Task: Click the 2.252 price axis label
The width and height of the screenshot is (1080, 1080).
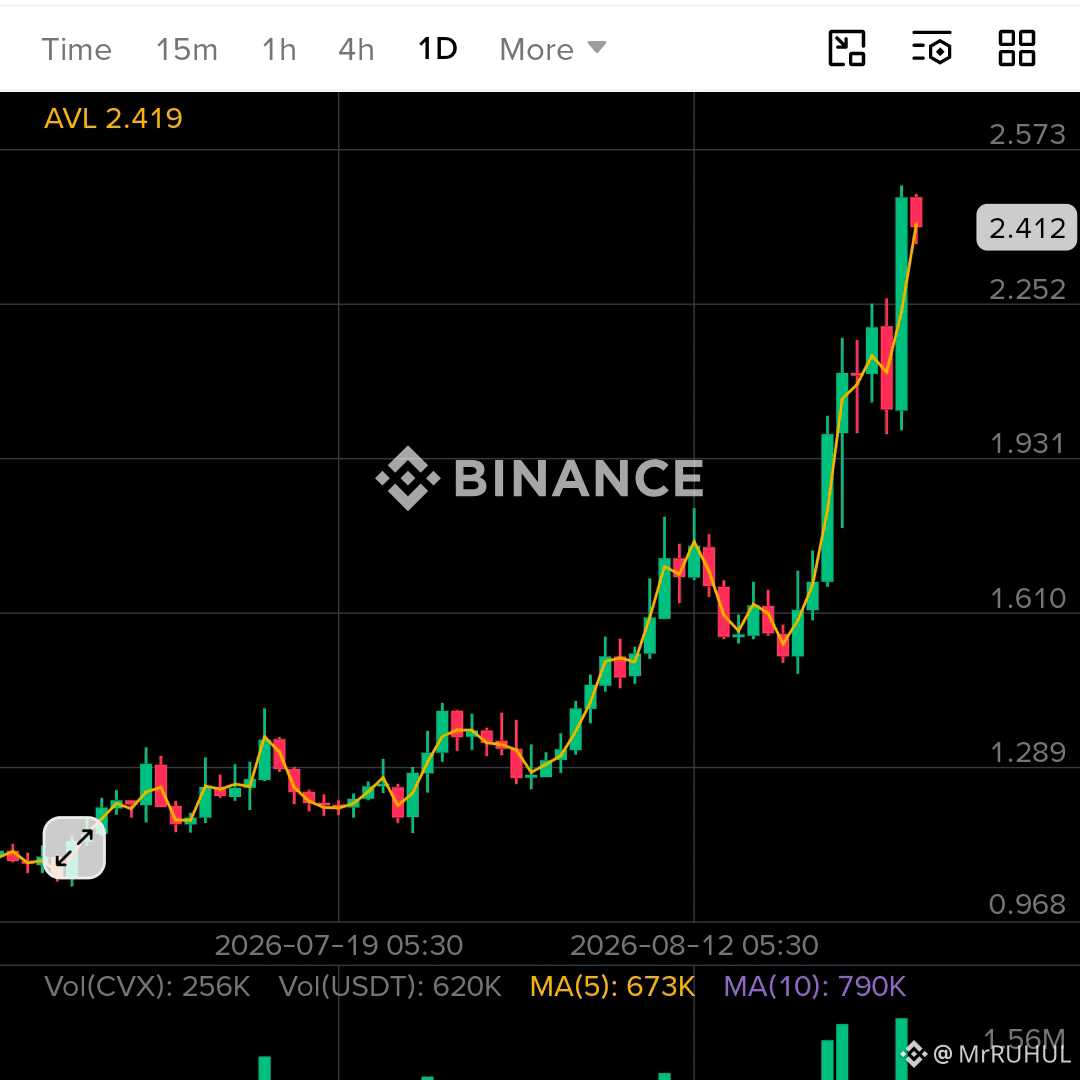Action: [x=1027, y=289]
